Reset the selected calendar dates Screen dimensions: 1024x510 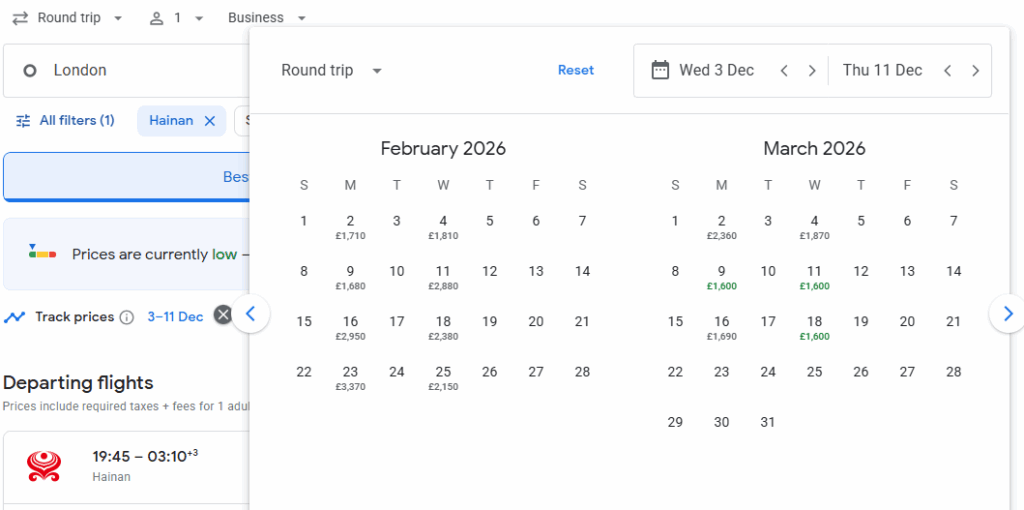576,71
